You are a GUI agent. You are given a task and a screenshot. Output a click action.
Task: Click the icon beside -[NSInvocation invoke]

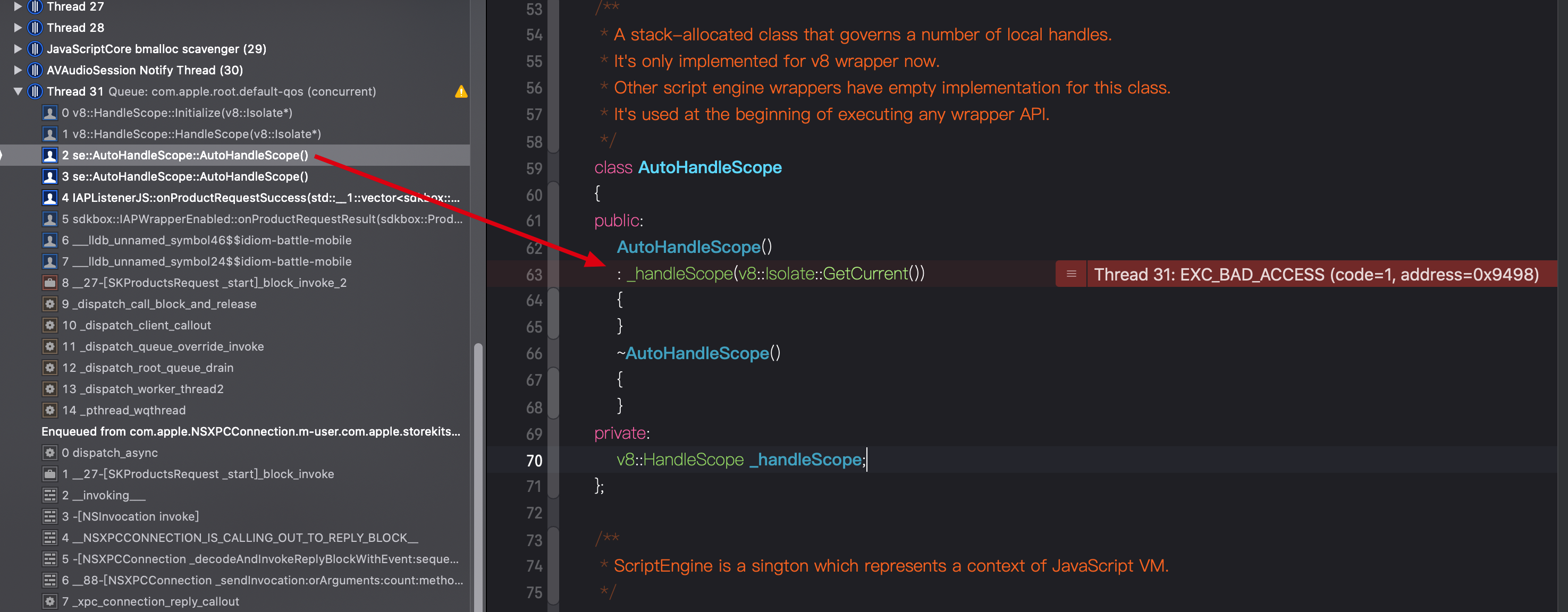[50, 516]
